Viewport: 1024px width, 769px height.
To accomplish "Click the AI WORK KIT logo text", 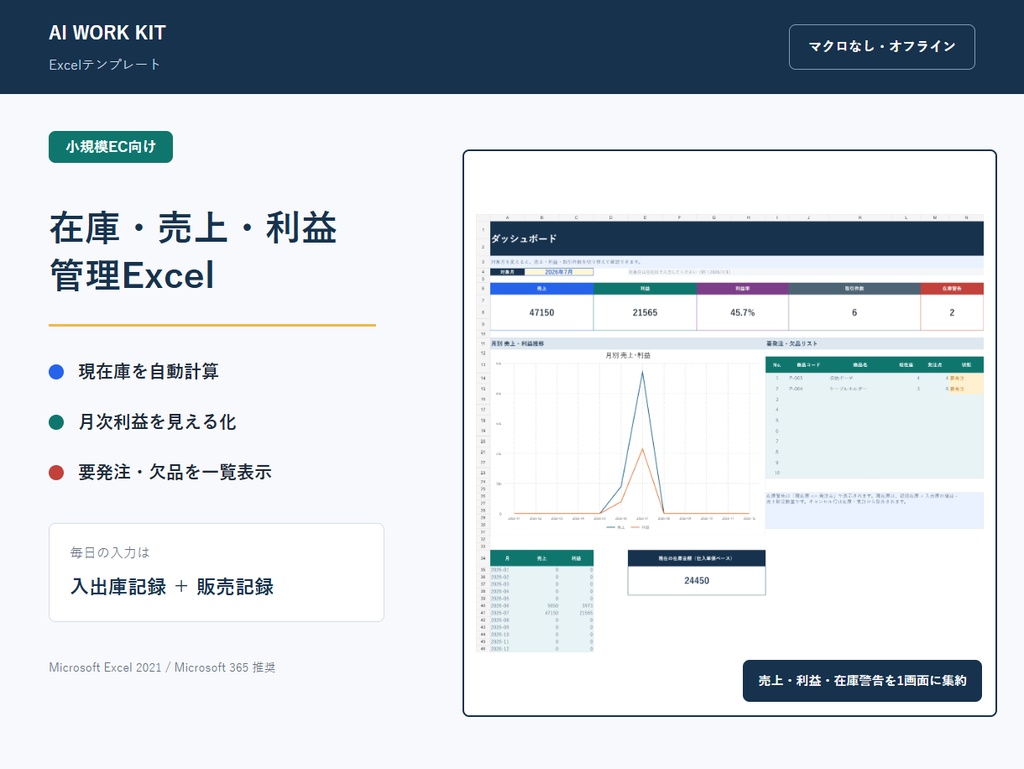I will tap(107, 33).
